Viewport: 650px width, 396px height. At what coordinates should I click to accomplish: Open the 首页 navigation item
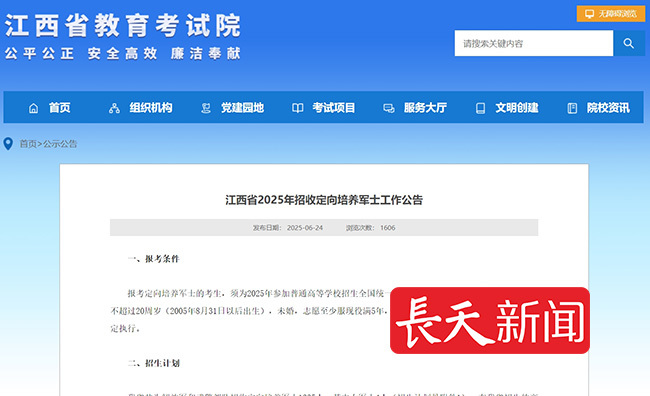60,108
